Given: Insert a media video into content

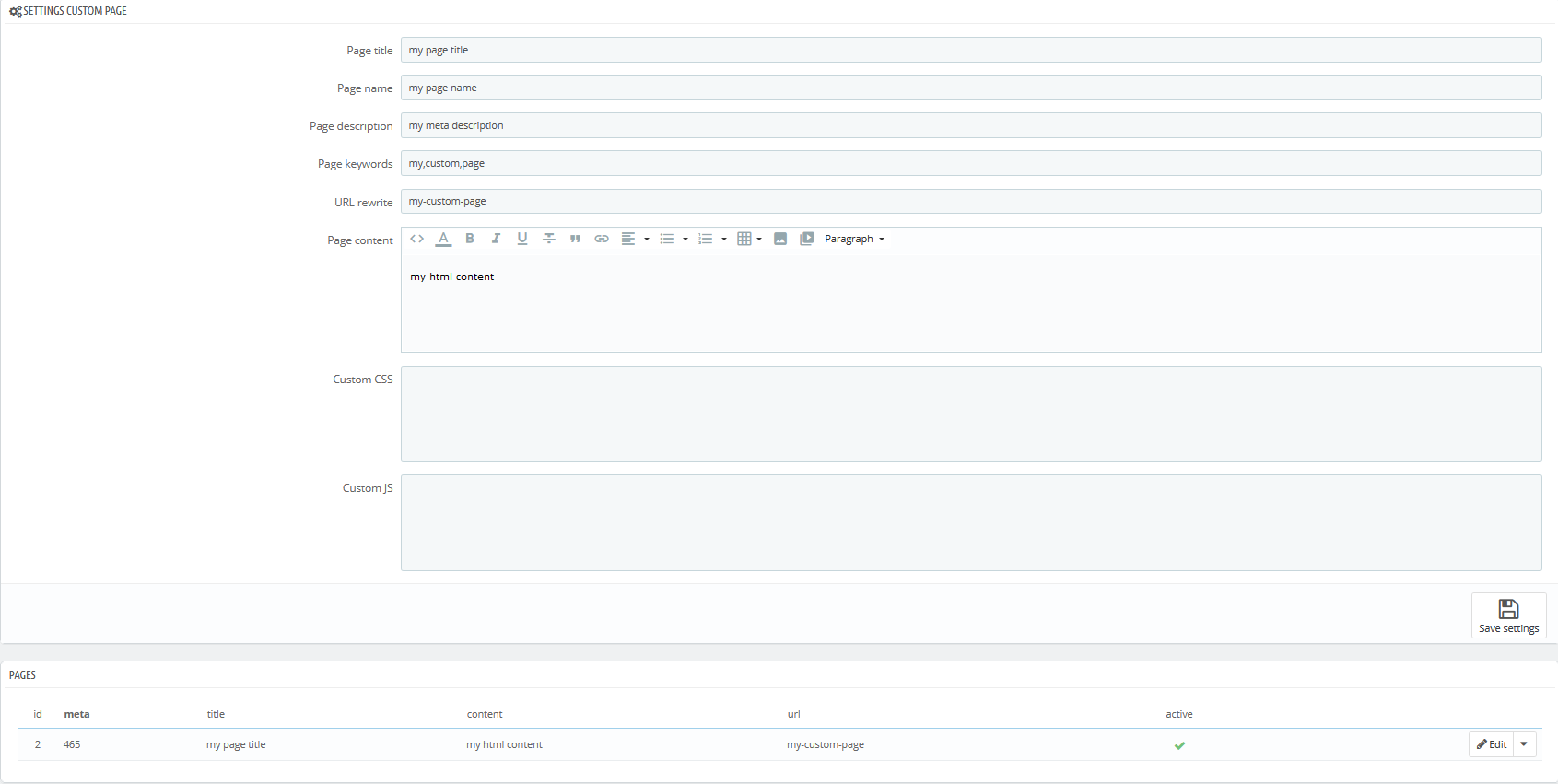Looking at the screenshot, I should point(807,239).
